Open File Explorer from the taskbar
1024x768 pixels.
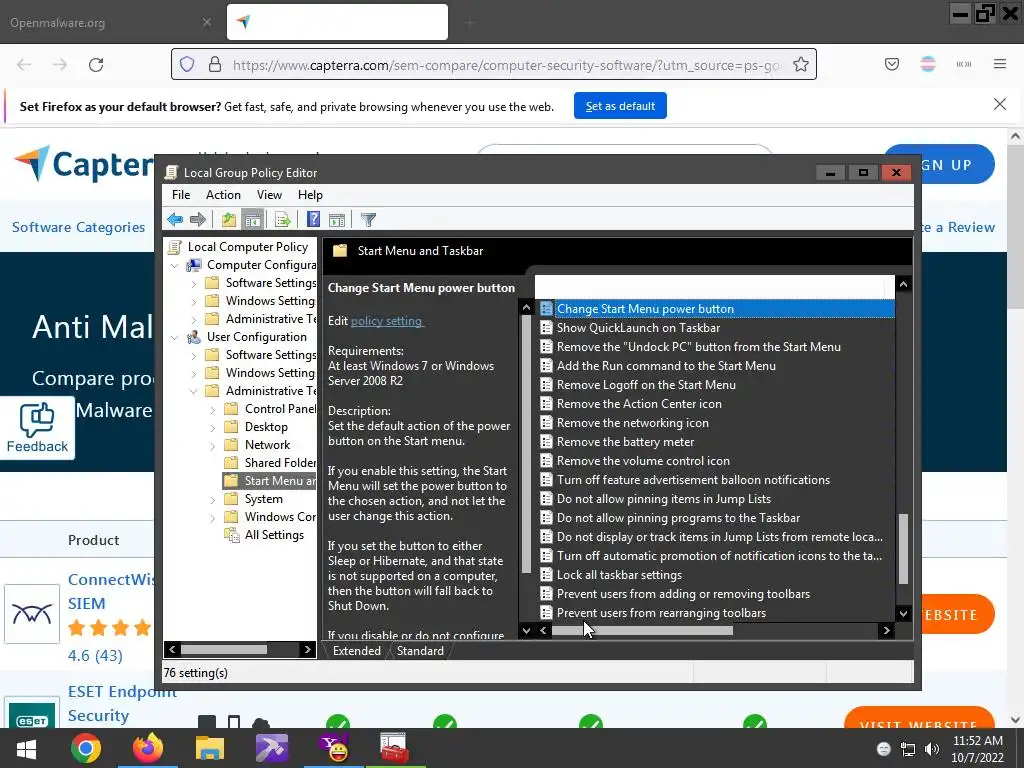(210, 748)
